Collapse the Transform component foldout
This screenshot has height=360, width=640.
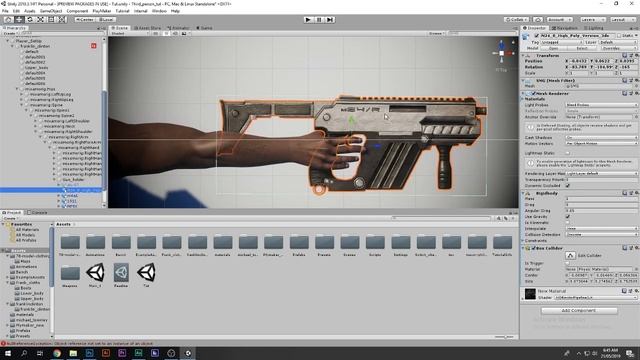pyautogui.click(x=523, y=56)
